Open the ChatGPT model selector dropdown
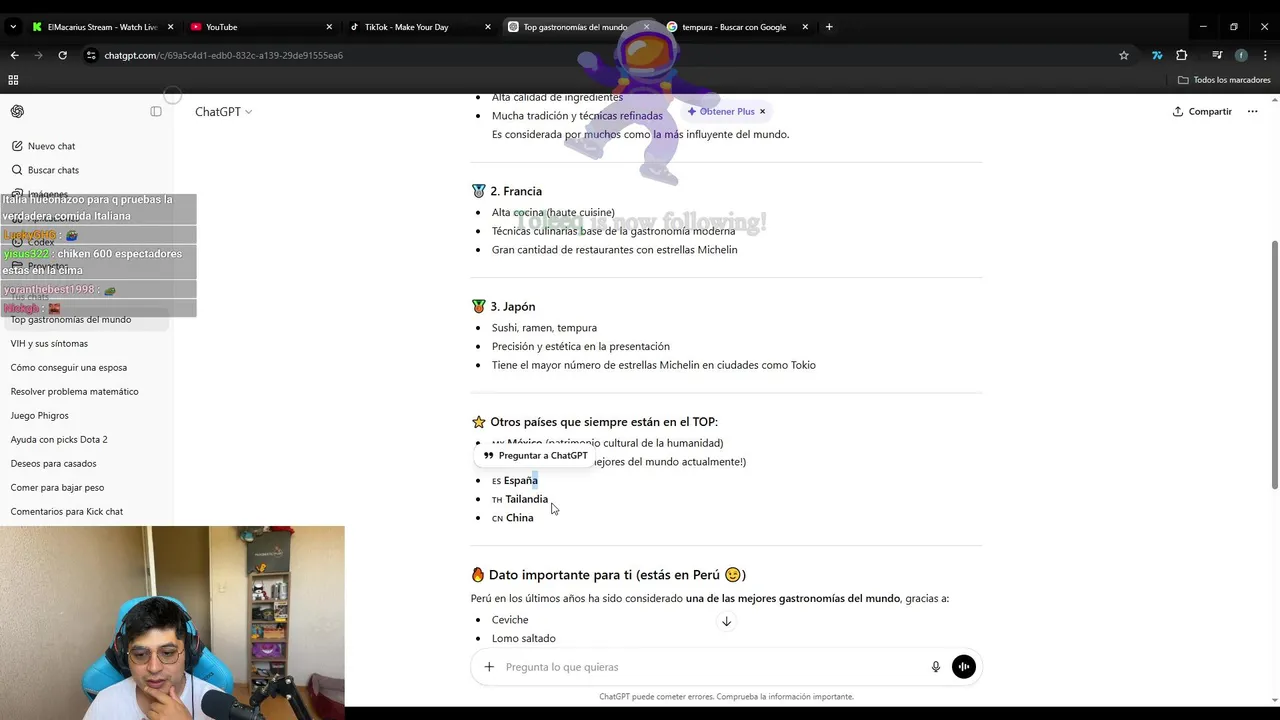This screenshot has width=1280, height=720. (224, 112)
